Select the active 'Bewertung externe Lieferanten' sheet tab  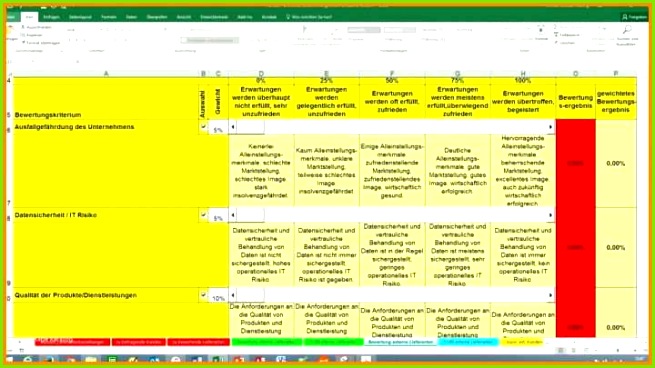click(401, 342)
